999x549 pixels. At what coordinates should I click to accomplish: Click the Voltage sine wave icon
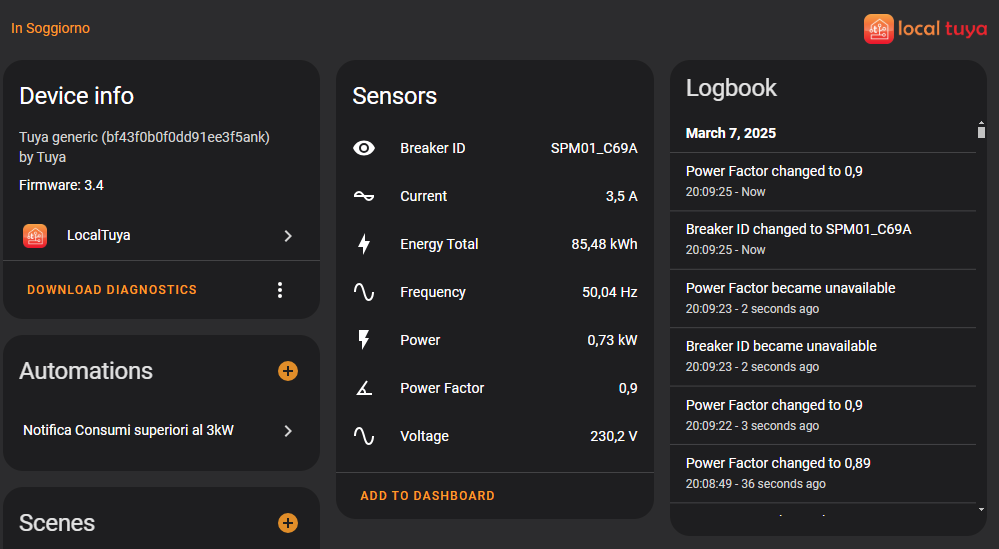[x=364, y=436]
